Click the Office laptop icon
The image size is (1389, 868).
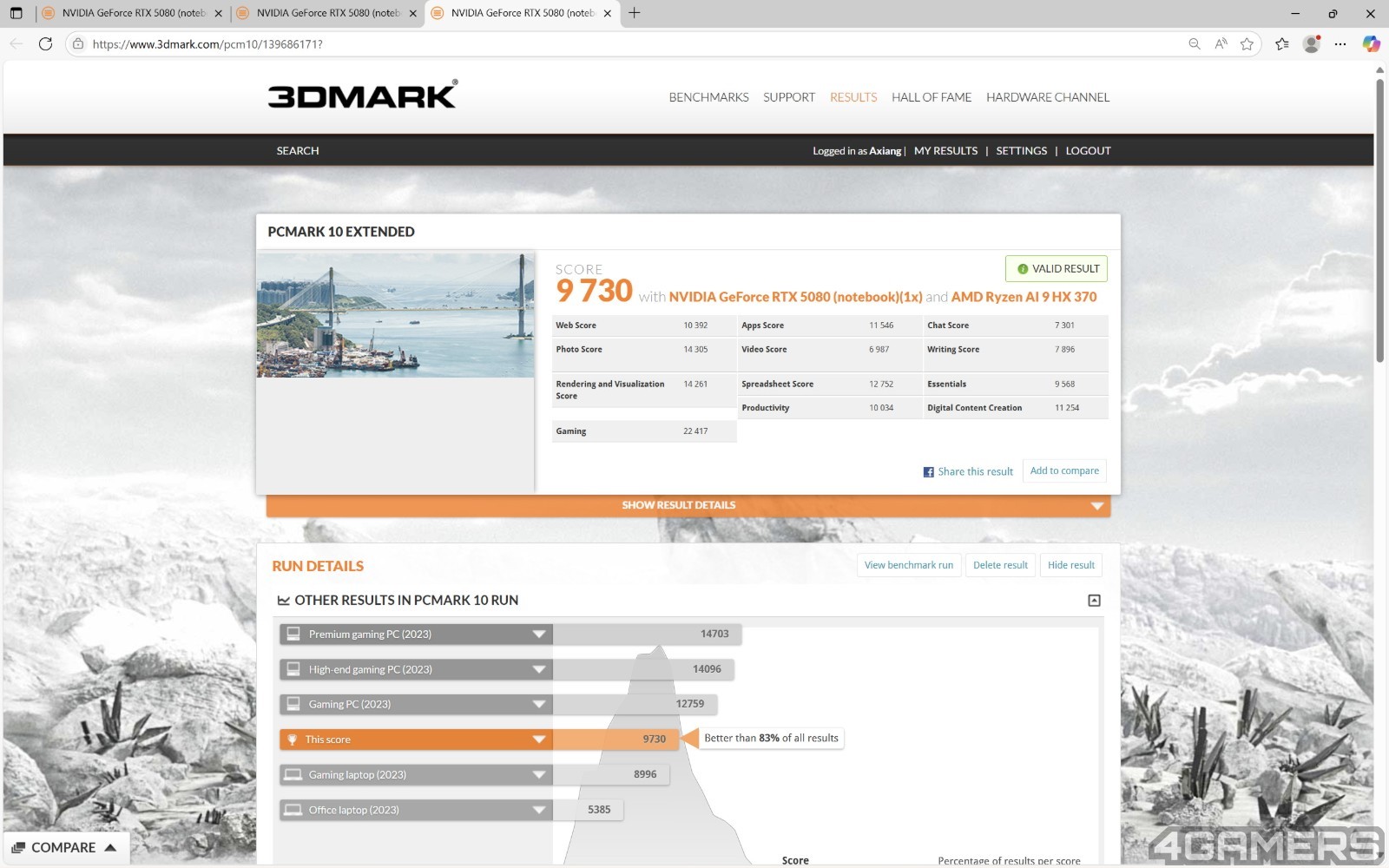293,810
